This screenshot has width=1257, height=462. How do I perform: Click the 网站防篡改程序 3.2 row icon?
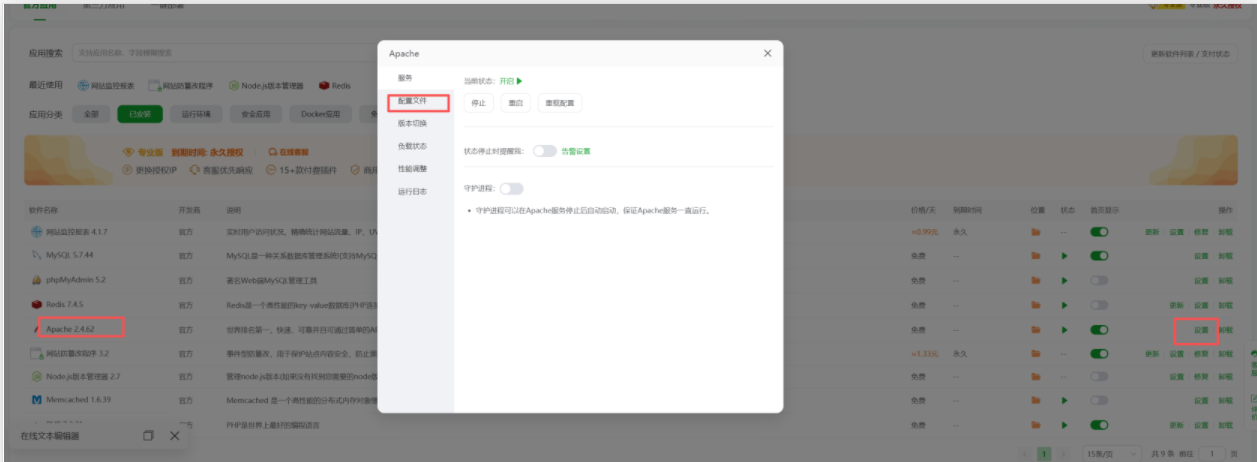pyautogui.click(x=36, y=353)
